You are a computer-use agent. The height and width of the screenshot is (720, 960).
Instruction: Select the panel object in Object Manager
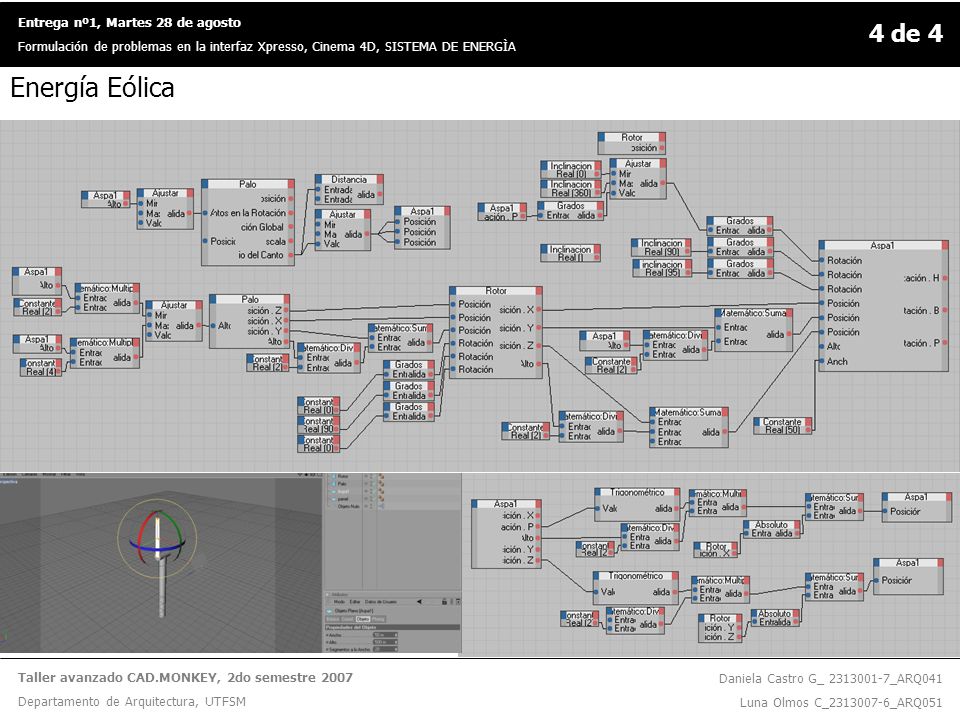(x=343, y=499)
